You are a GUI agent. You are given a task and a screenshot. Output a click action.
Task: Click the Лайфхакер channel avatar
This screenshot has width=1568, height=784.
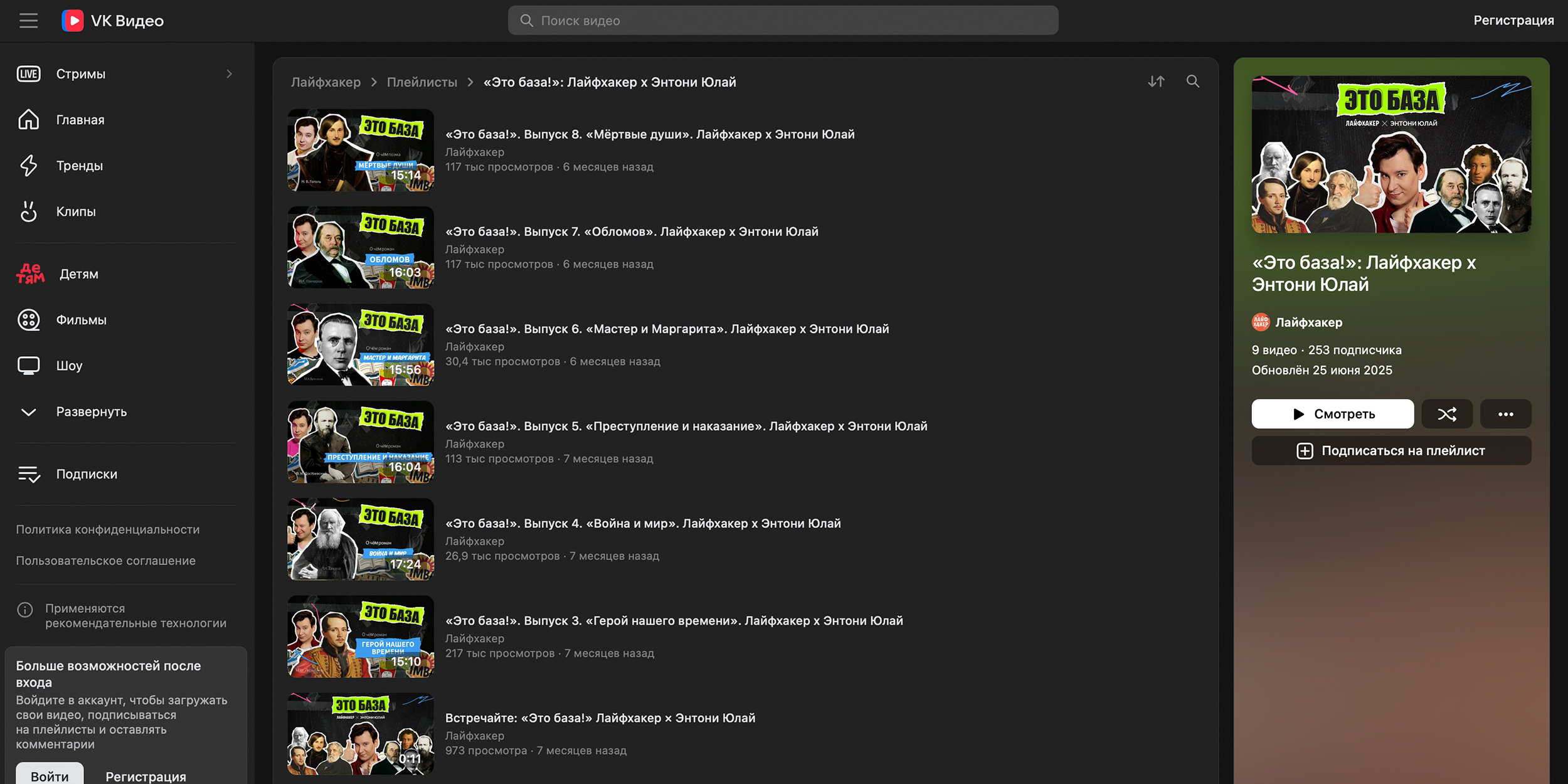[1261, 322]
